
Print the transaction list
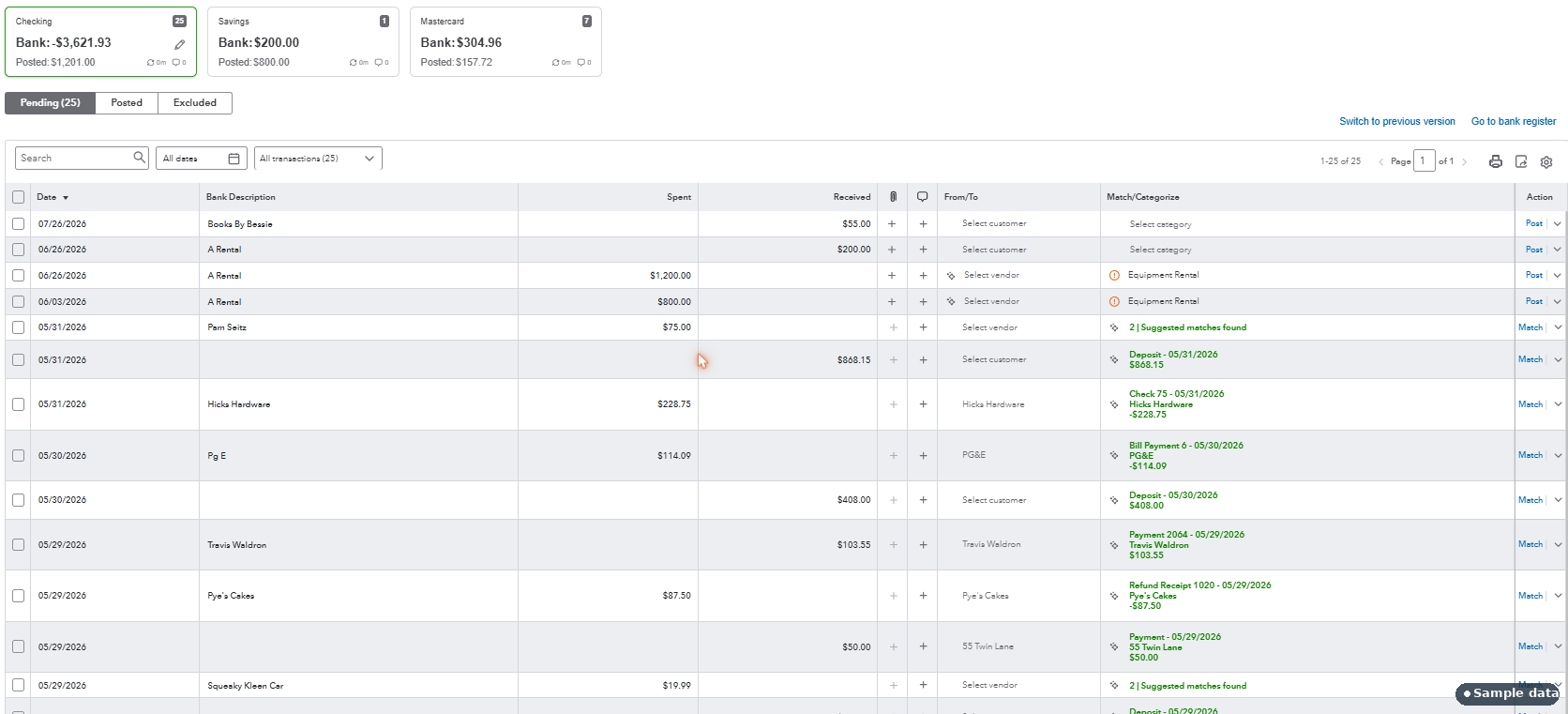coord(1496,161)
